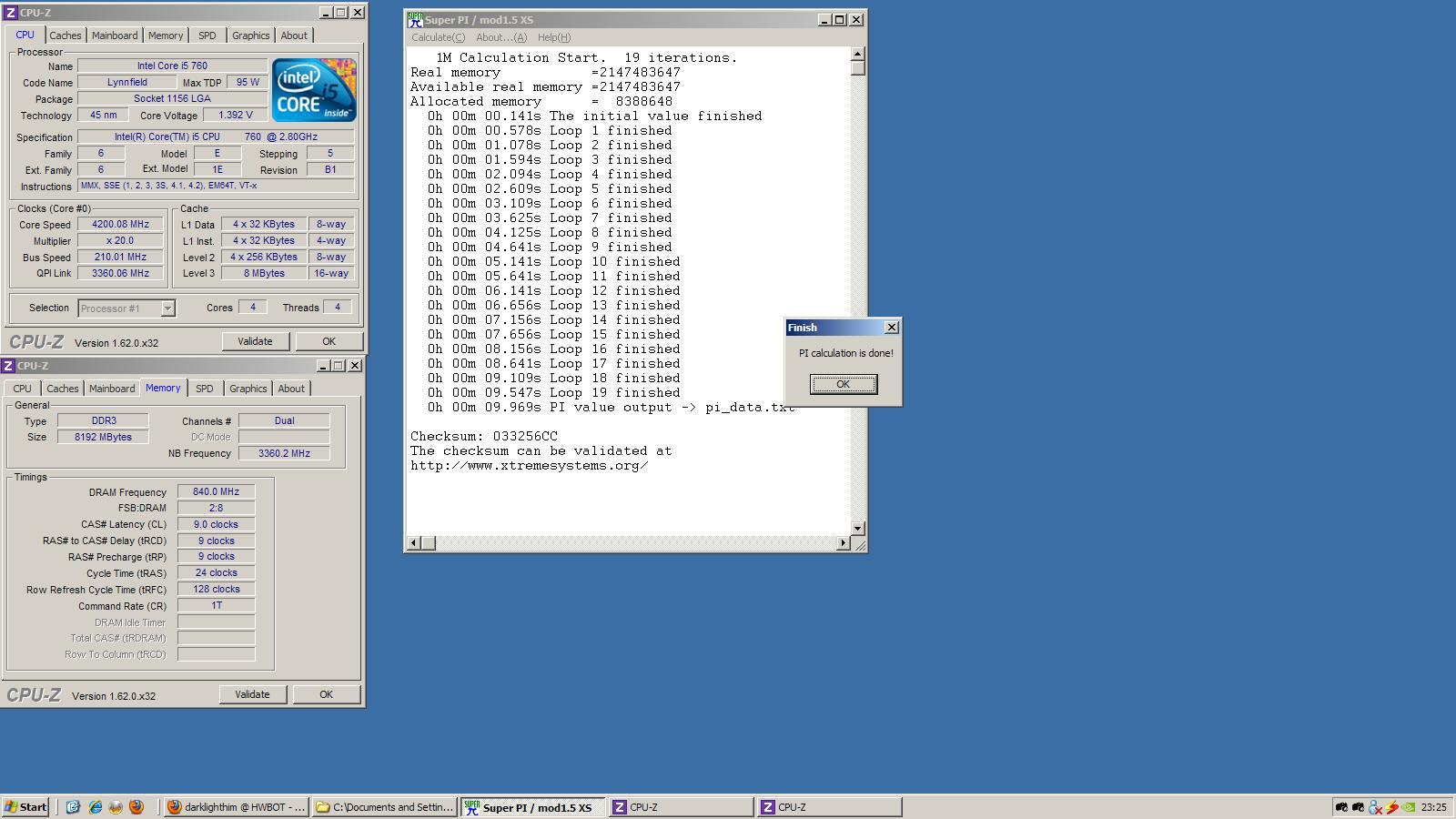The height and width of the screenshot is (819, 1456).
Task: Click the Super PI vertical scrollbar up arrow
Action: pyautogui.click(x=857, y=54)
